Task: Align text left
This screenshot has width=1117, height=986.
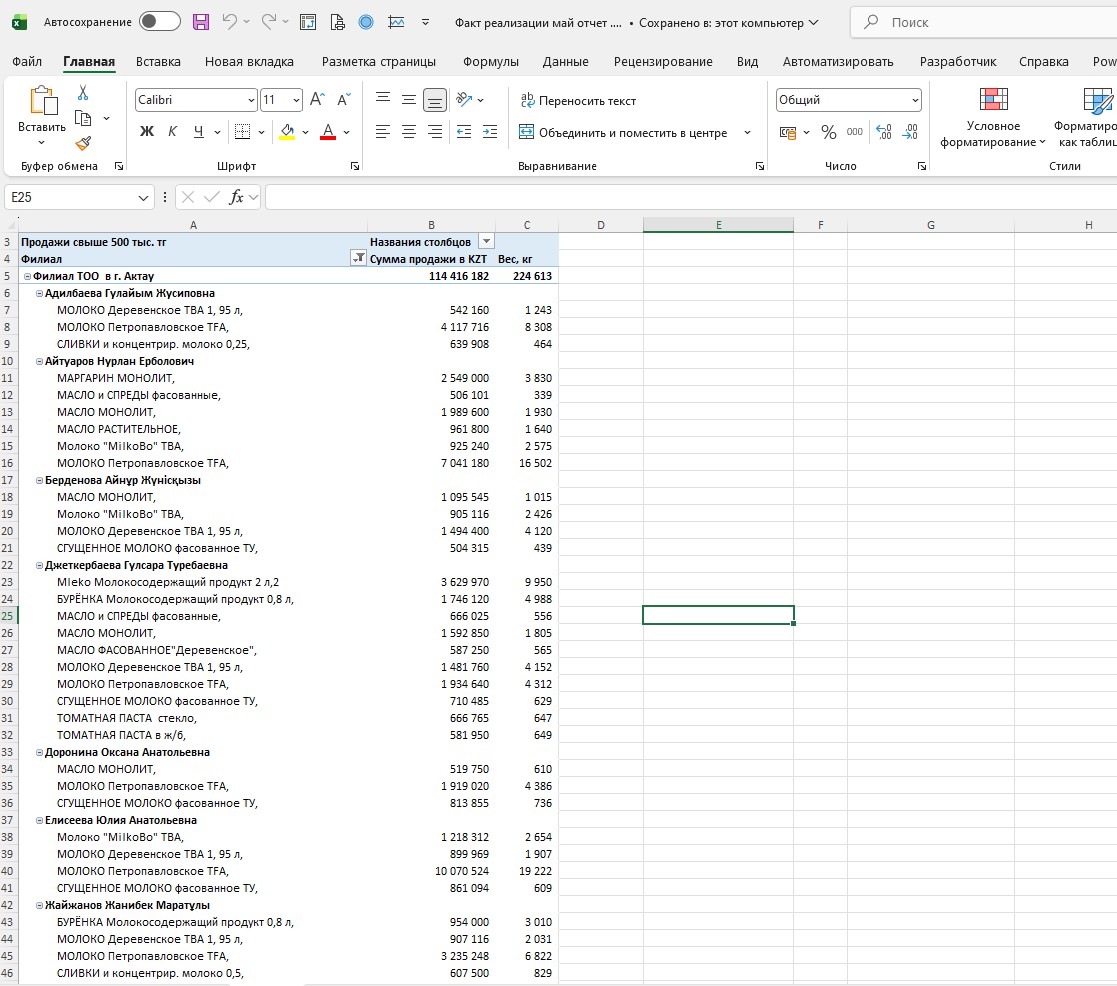Action: coord(383,132)
